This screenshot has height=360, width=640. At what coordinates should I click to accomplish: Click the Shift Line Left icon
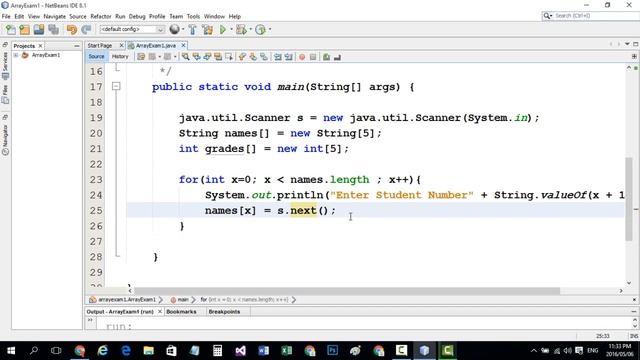point(278,57)
